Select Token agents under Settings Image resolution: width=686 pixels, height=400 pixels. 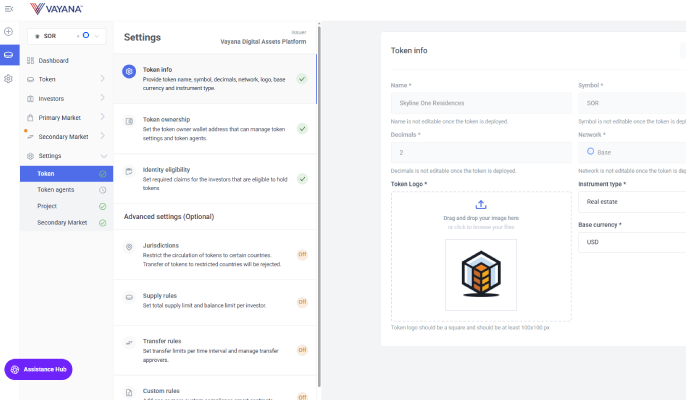56,189
